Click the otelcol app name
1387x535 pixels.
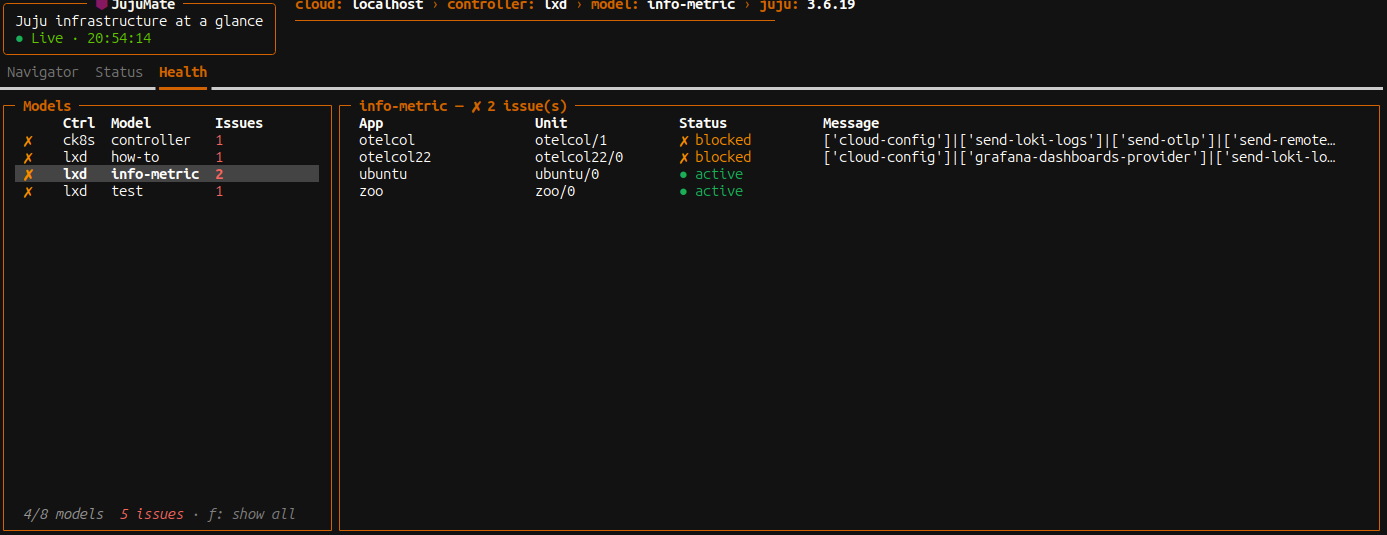pyautogui.click(x=386, y=141)
